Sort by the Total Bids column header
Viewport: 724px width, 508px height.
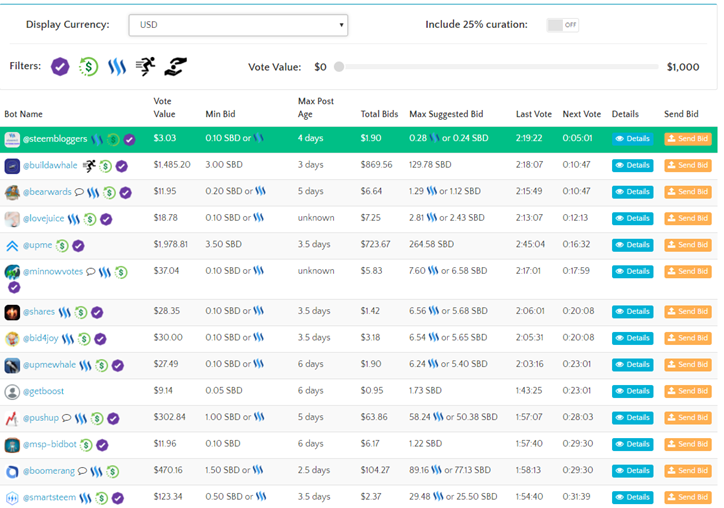point(379,114)
